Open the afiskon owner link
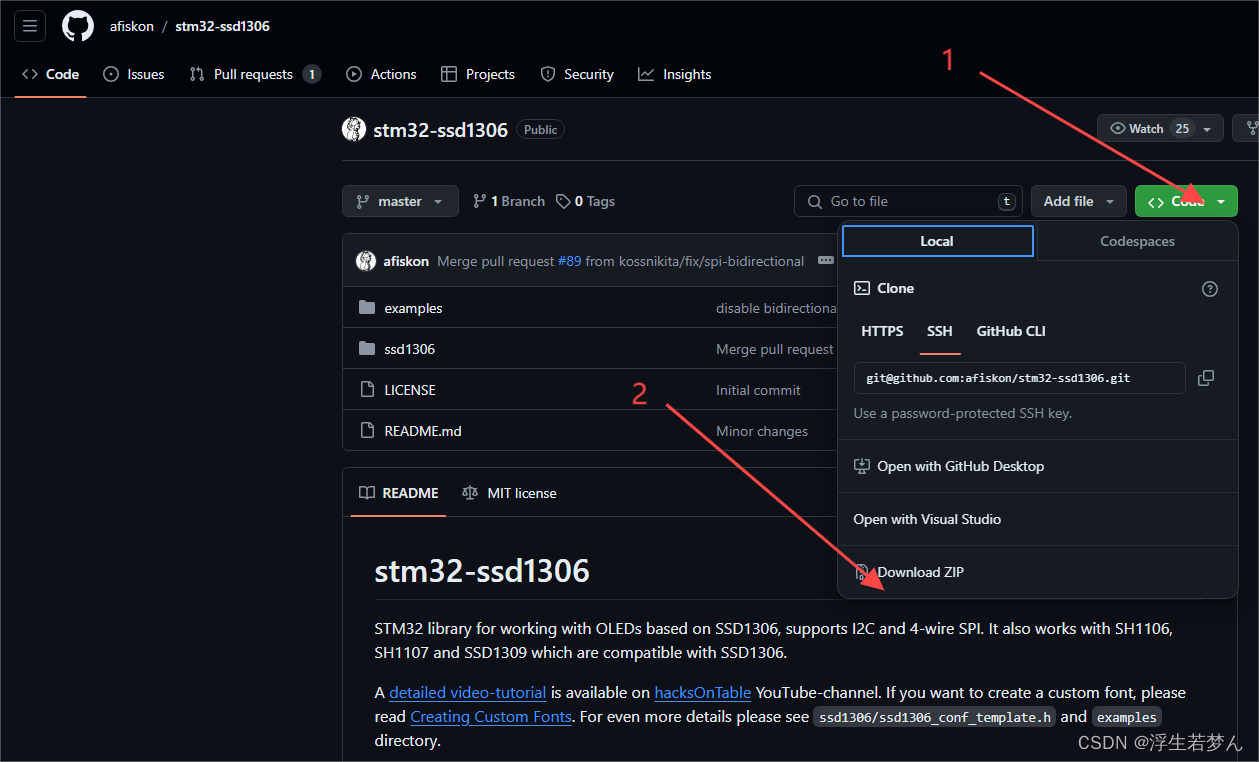 point(132,26)
